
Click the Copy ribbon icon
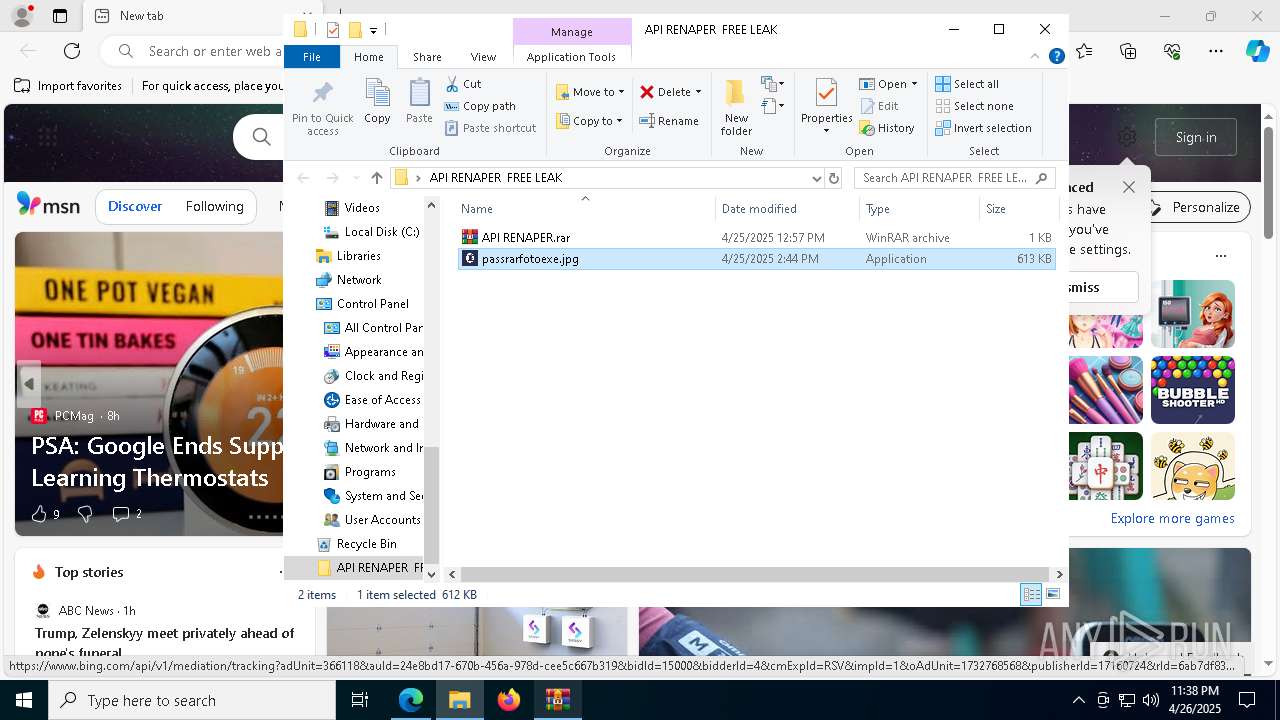(x=377, y=102)
